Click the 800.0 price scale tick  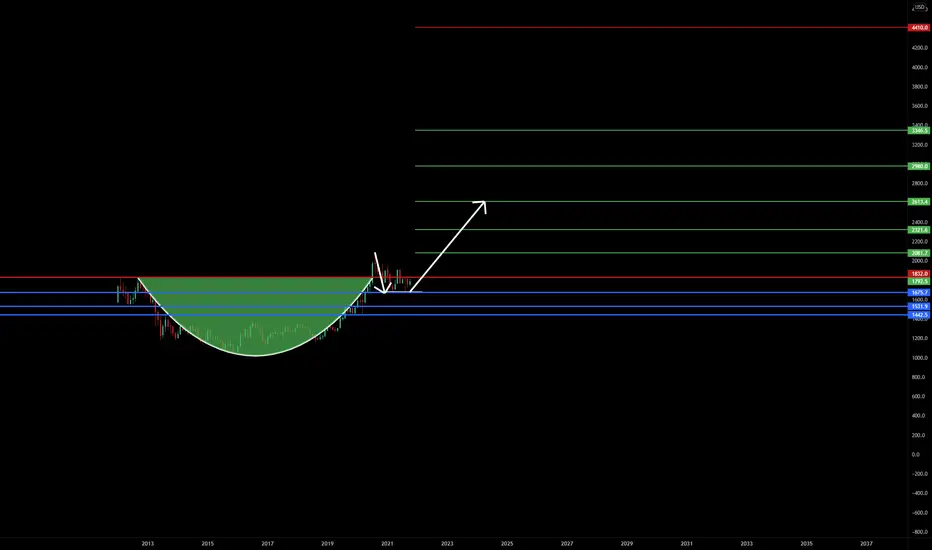920,377
